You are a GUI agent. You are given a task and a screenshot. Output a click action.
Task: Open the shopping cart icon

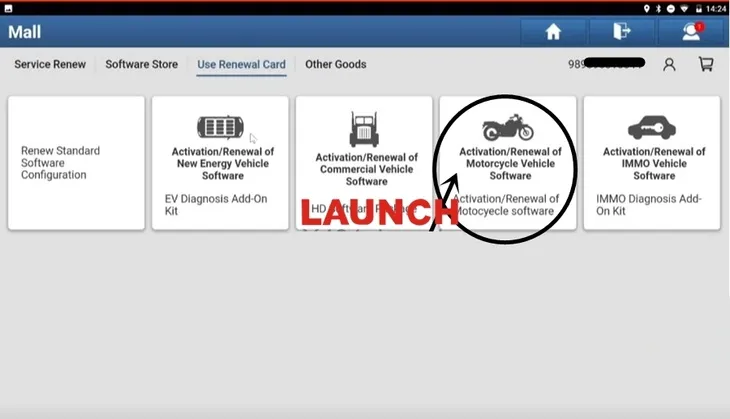[x=706, y=64]
